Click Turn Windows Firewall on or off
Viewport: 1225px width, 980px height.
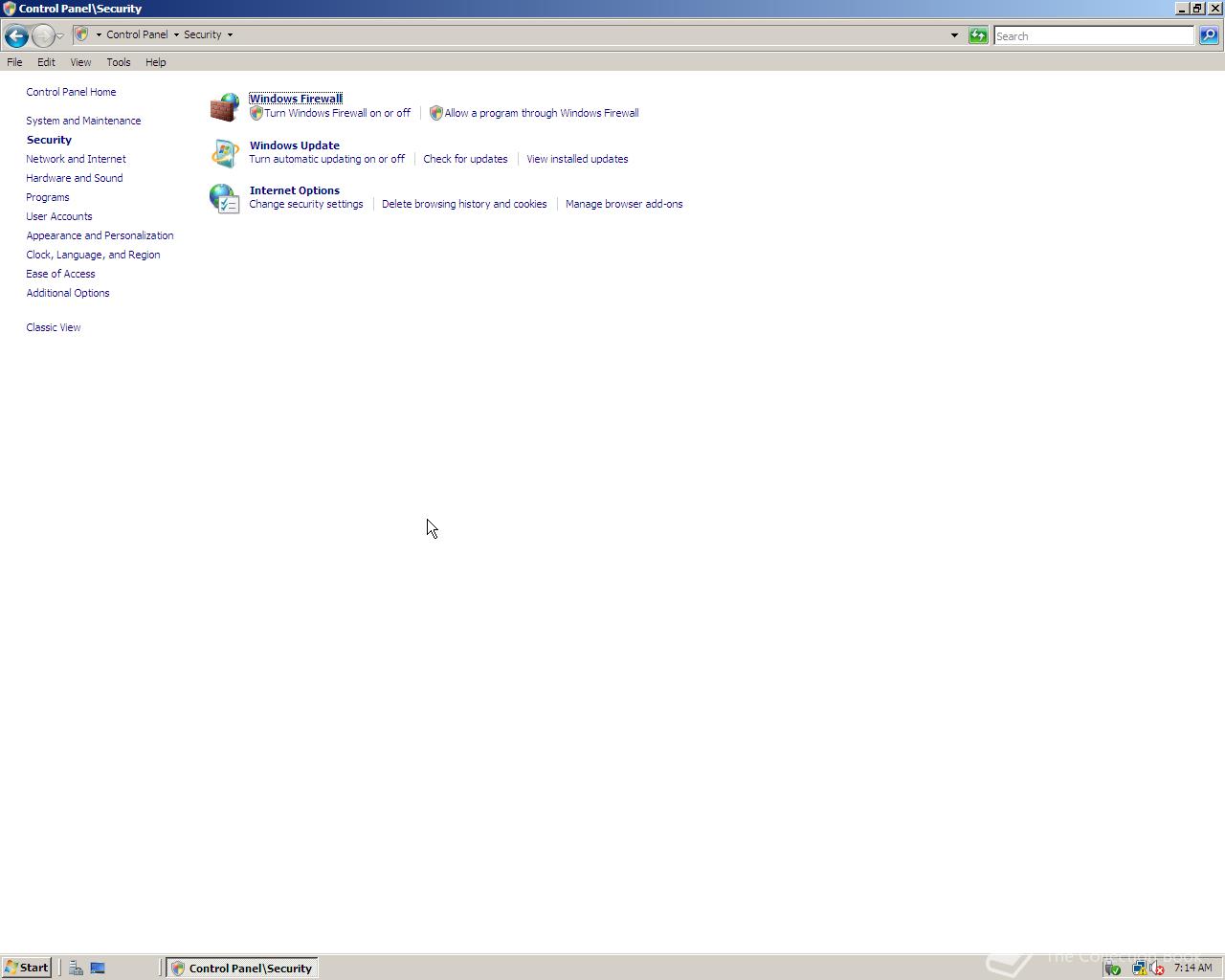337,113
